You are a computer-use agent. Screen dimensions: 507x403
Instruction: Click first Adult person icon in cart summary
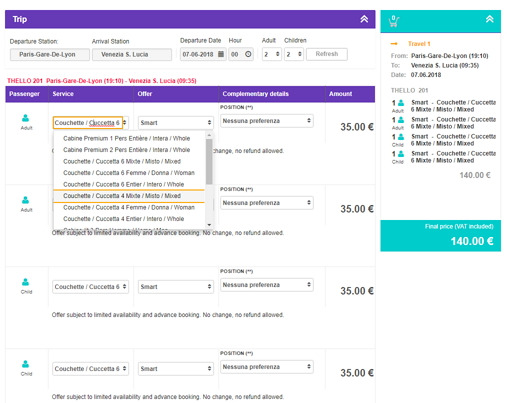coord(401,103)
